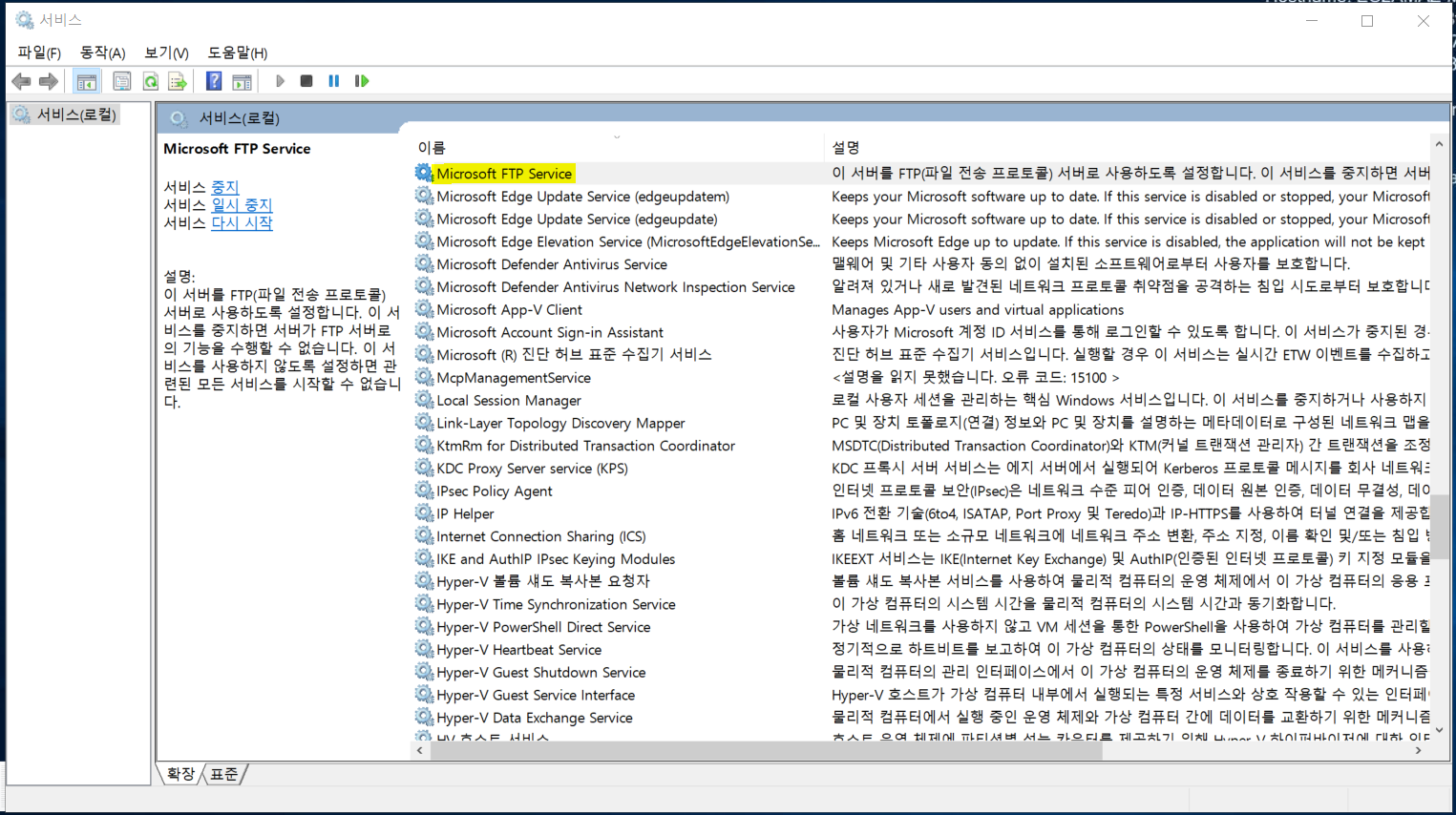Click the Pause Service icon

point(334,82)
